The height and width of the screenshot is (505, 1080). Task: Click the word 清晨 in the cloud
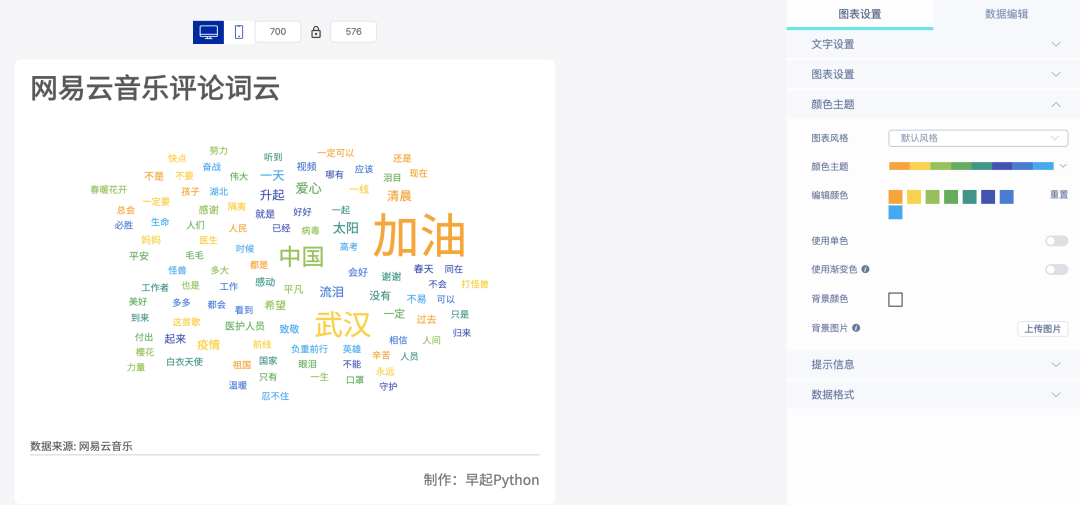pos(399,196)
